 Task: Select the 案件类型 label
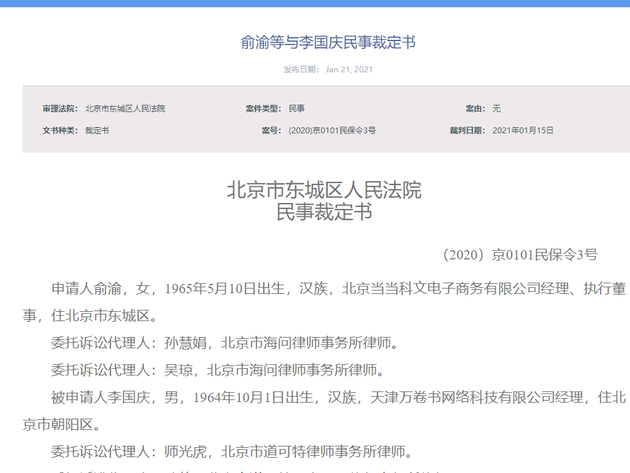pyautogui.click(x=262, y=107)
